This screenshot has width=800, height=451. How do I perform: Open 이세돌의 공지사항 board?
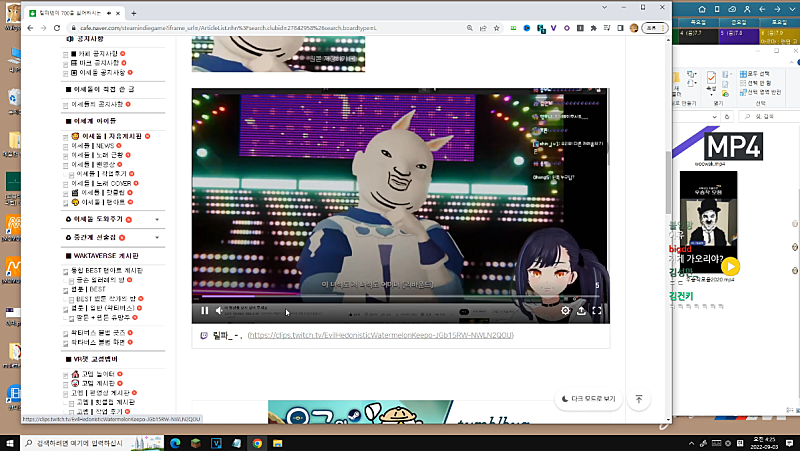(x=97, y=104)
